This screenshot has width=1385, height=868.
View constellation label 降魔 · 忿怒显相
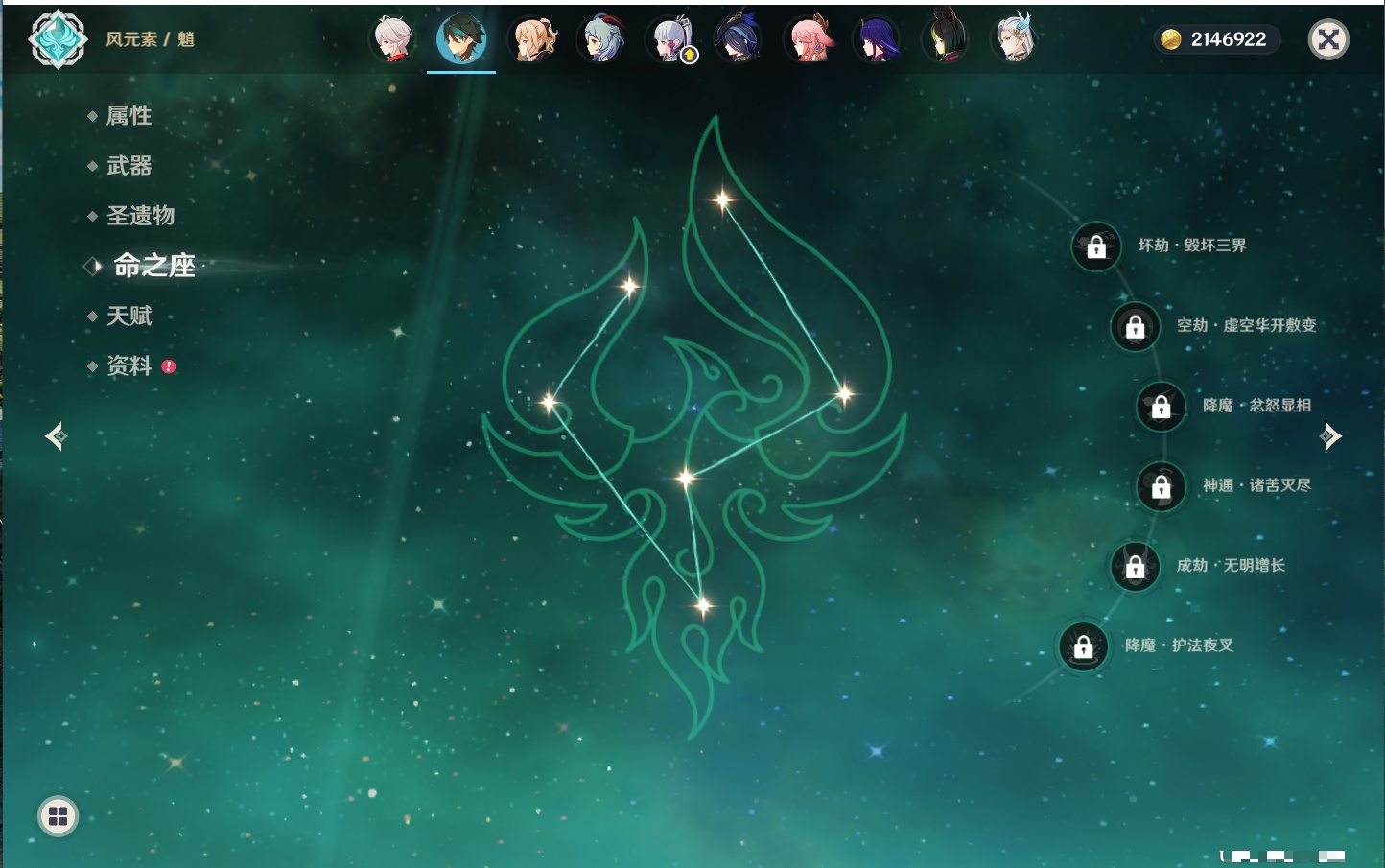(x=1256, y=406)
